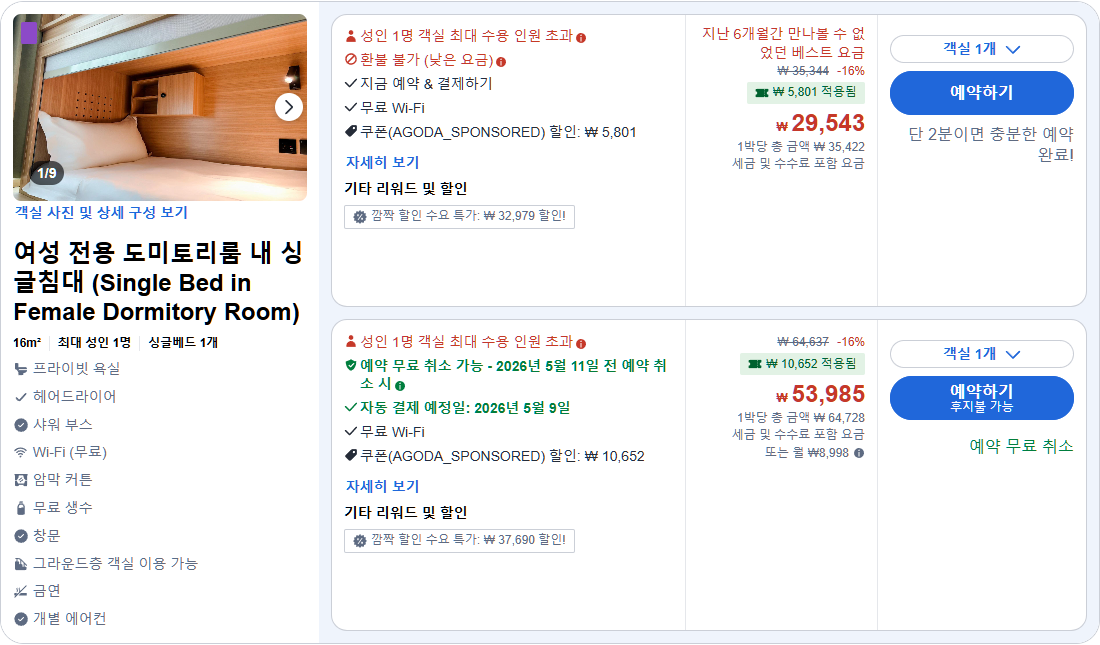Click the discount badge icon in 깜짝 할인 offer
This screenshot has height=645, width=1100.
coord(357,217)
